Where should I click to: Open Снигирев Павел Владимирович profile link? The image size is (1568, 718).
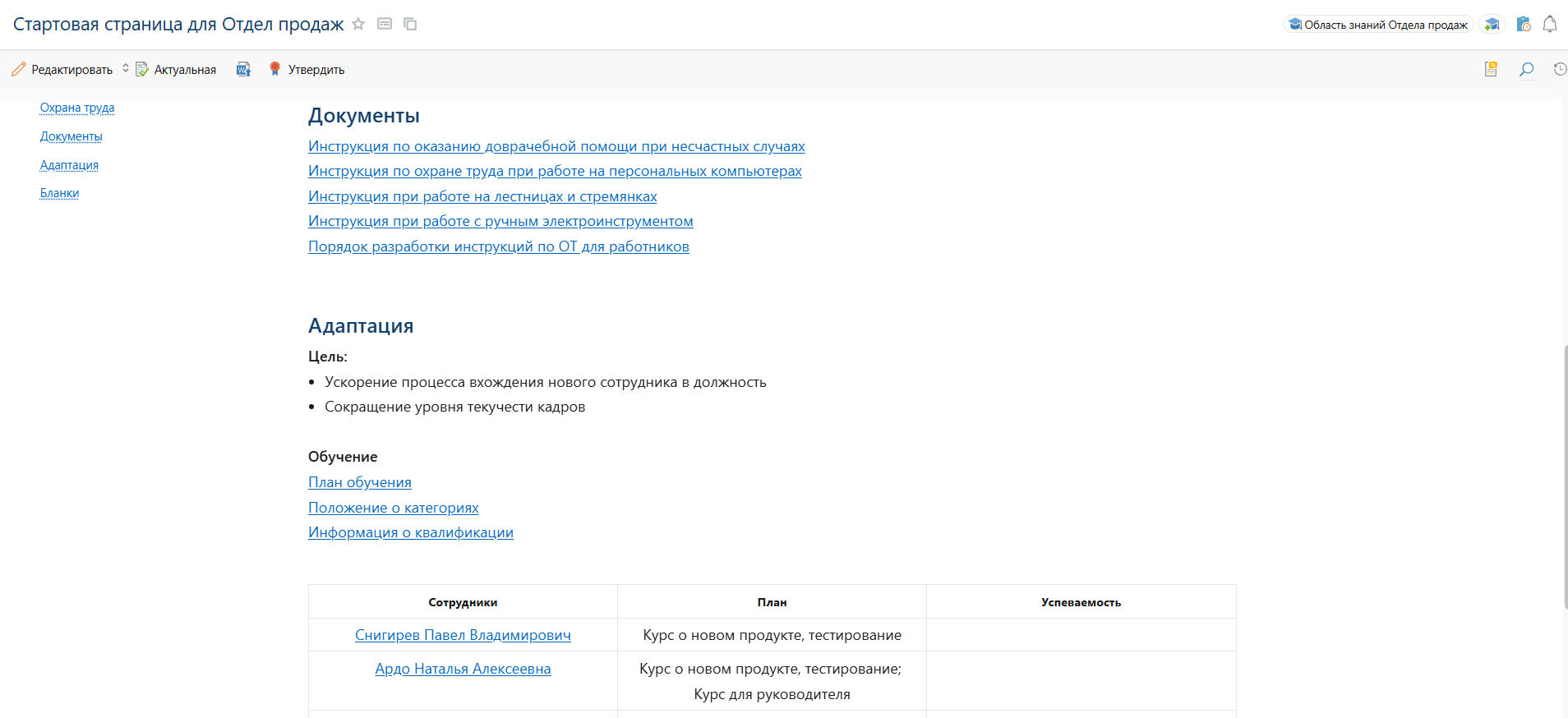click(463, 635)
